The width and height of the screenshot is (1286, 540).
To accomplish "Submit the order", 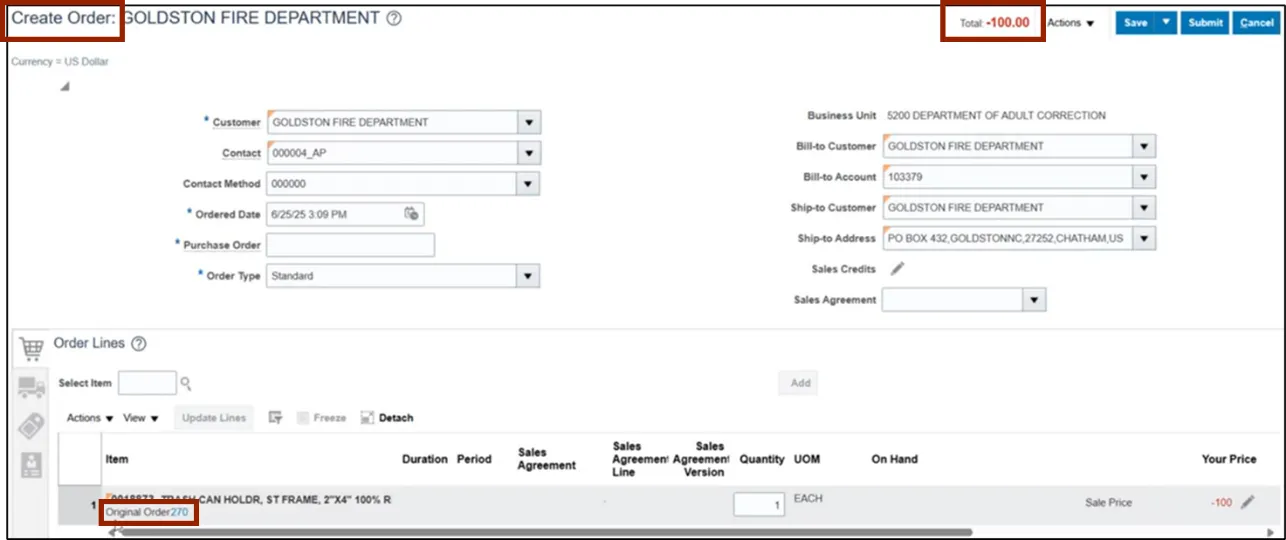I will coord(1205,23).
